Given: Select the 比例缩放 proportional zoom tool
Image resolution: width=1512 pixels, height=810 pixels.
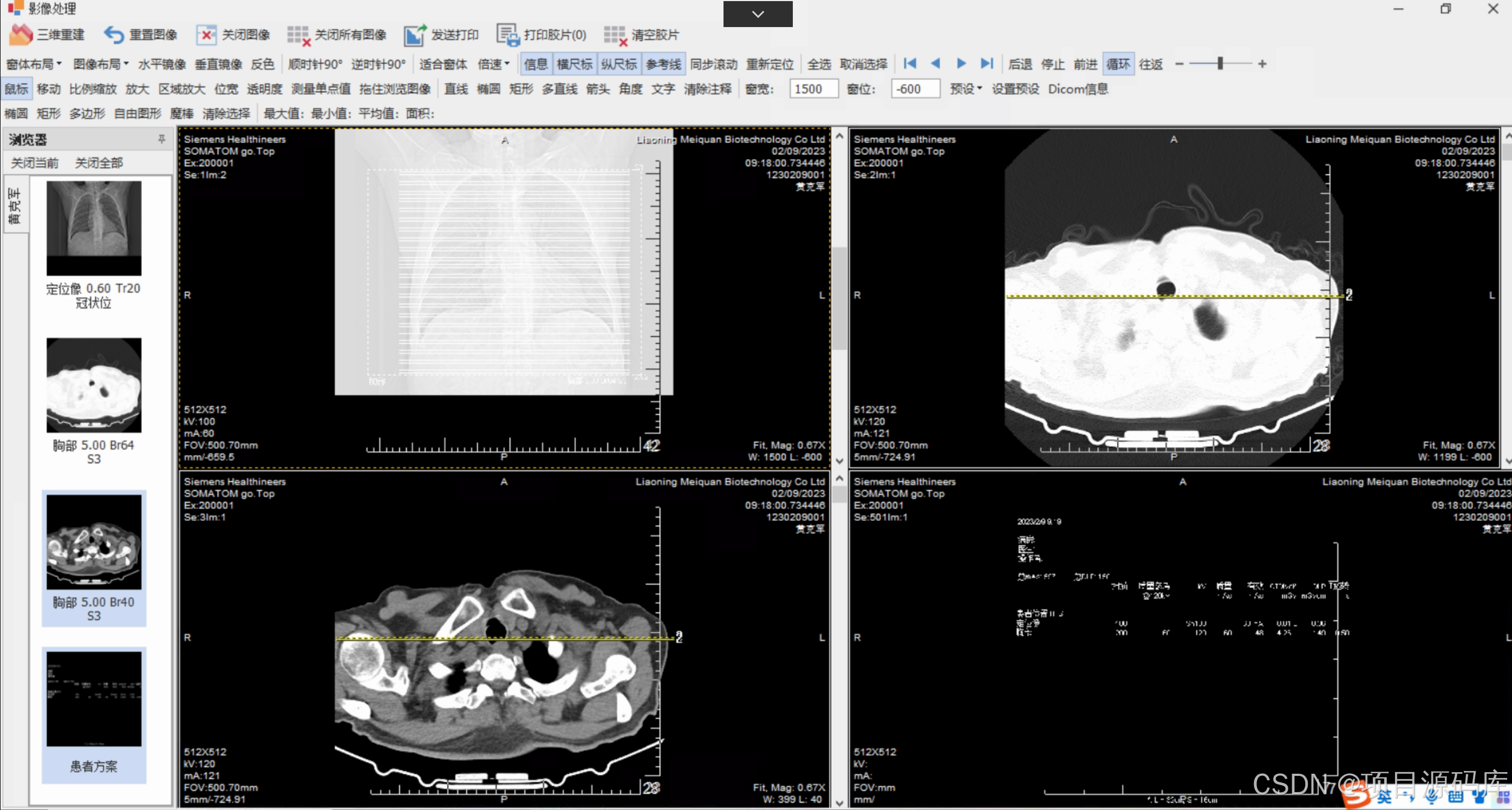Looking at the screenshot, I should (x=93, y=89).
